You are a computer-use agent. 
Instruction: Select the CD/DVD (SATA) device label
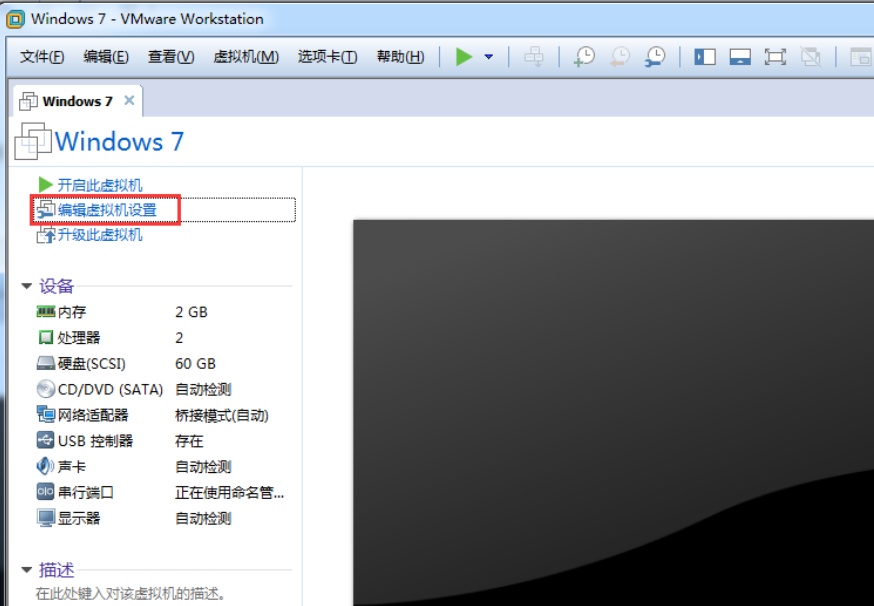pos(110,389)
